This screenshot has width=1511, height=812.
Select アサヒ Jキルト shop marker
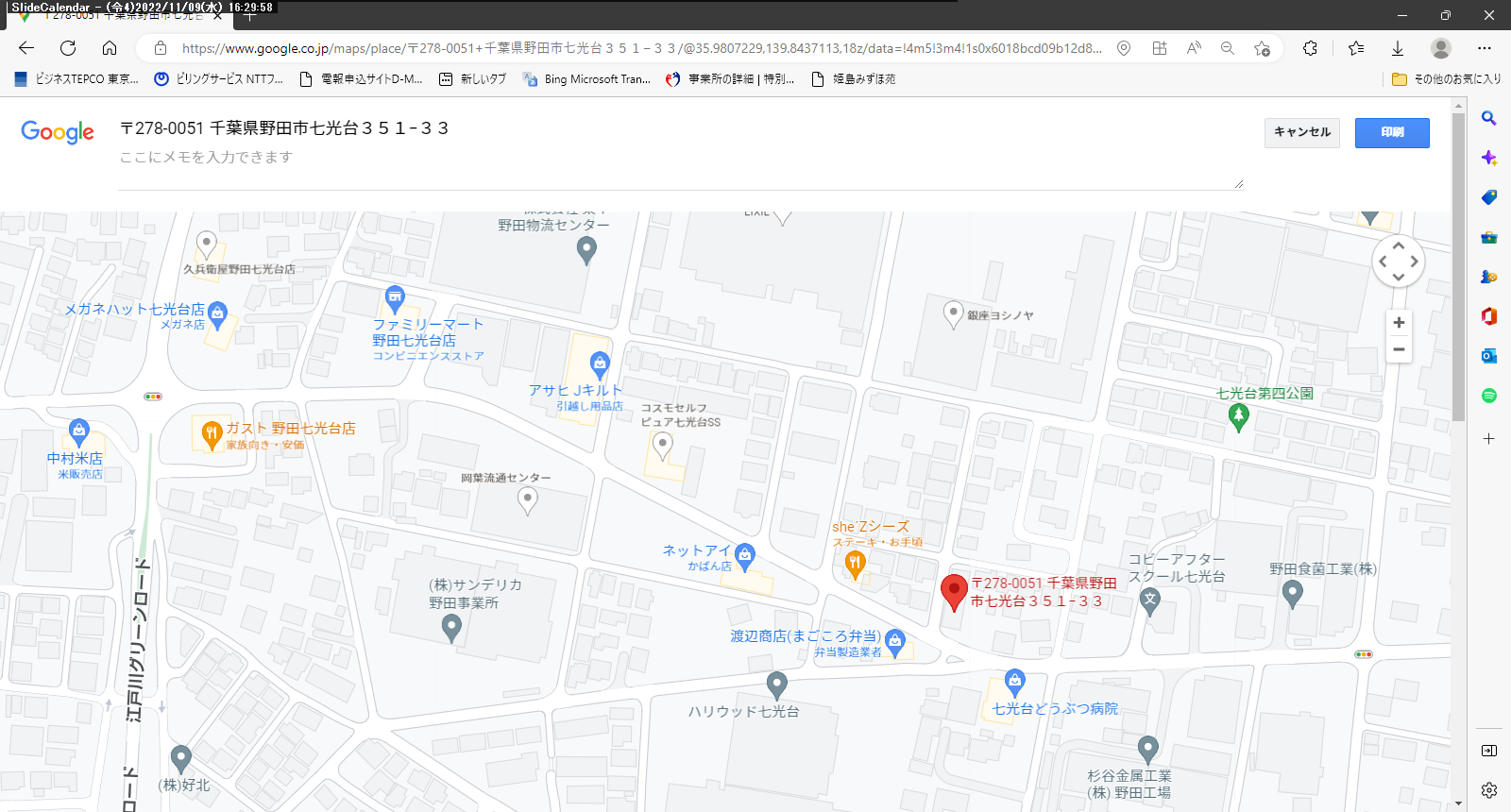[x=600, y=365]
